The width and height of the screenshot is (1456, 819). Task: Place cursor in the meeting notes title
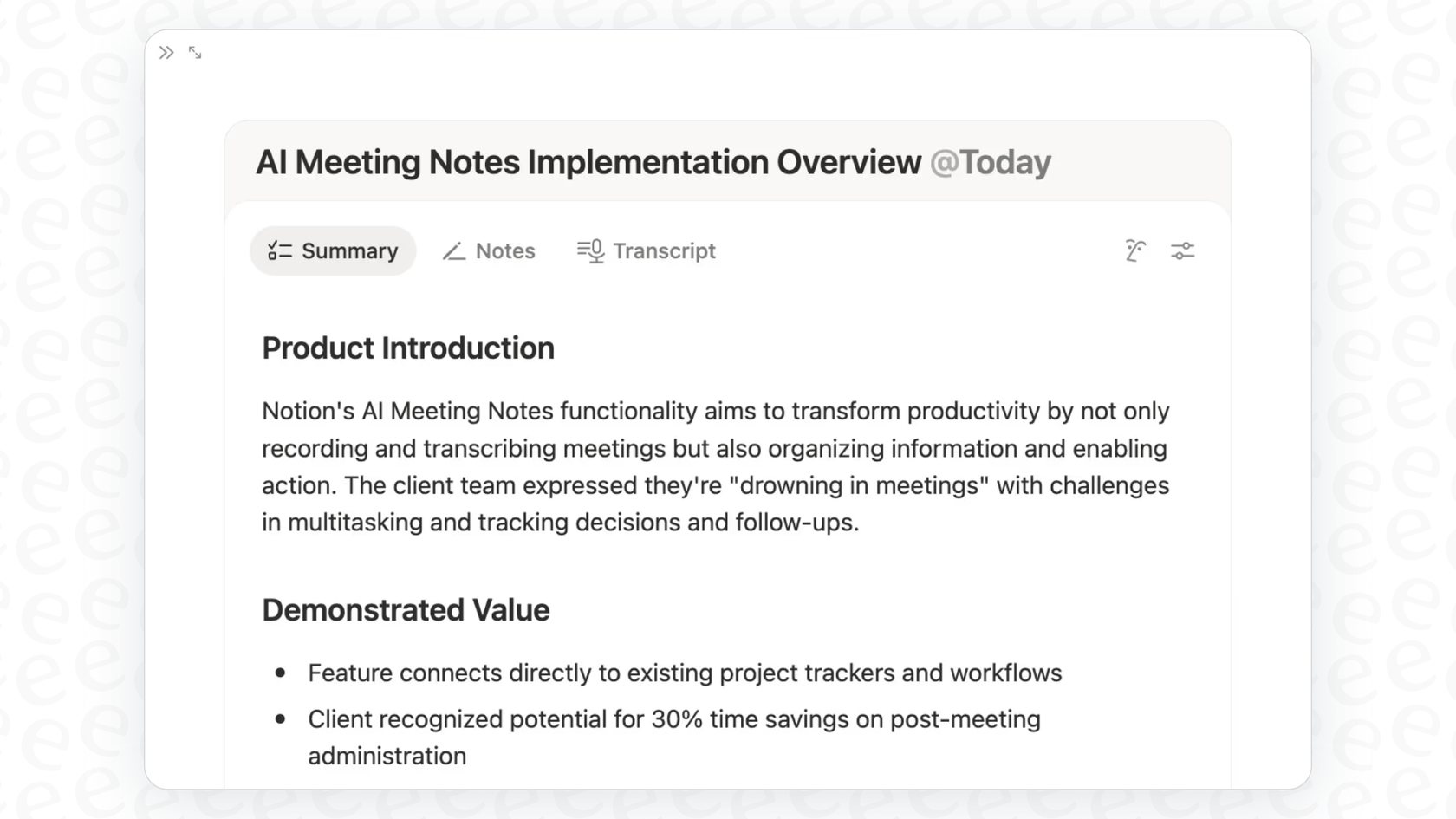pyautogui.click(x=589, y=161)
